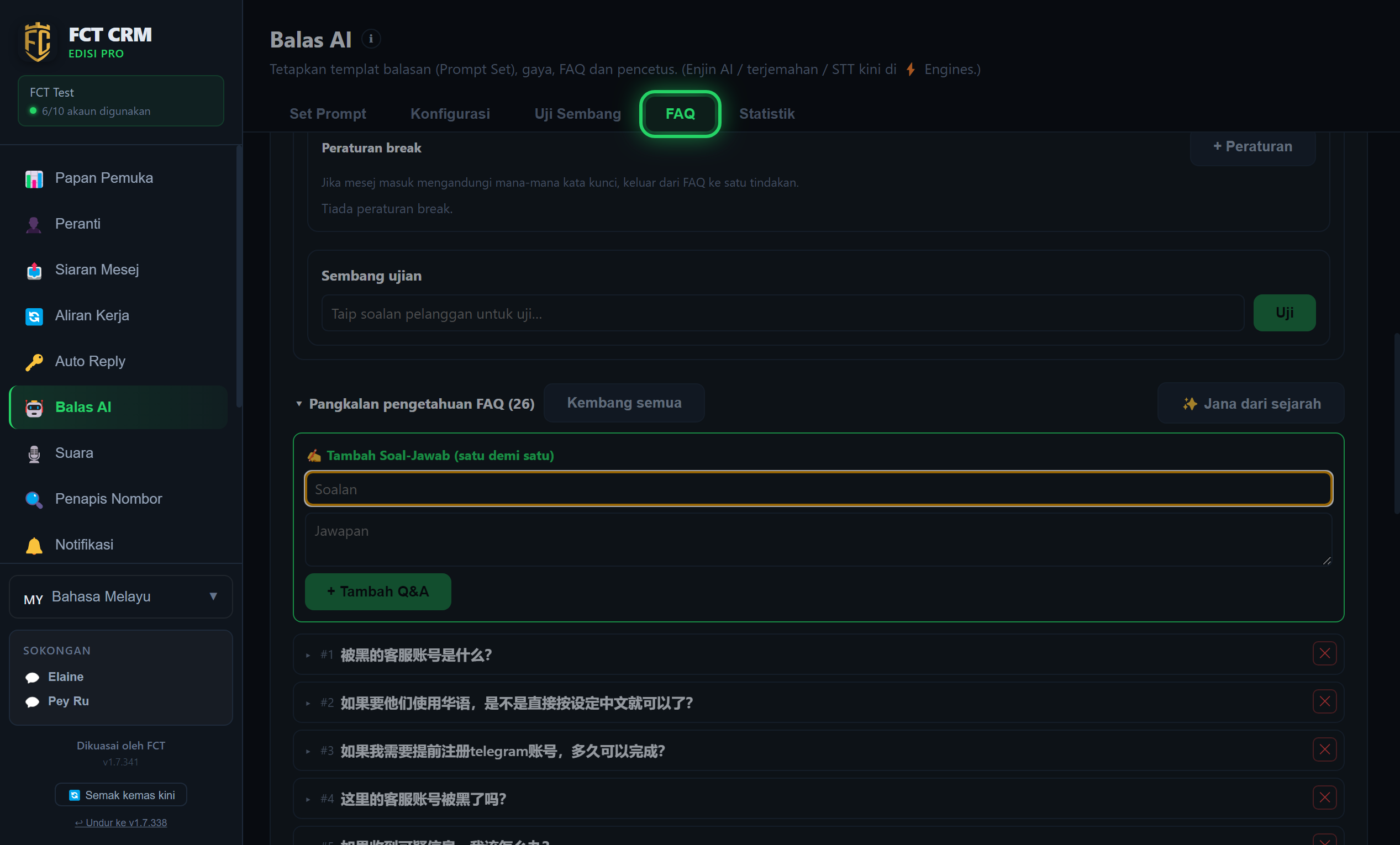The image size is (1400, 845).
Task: Switch to the Konfigurasi tab
Action: [450, 114]
